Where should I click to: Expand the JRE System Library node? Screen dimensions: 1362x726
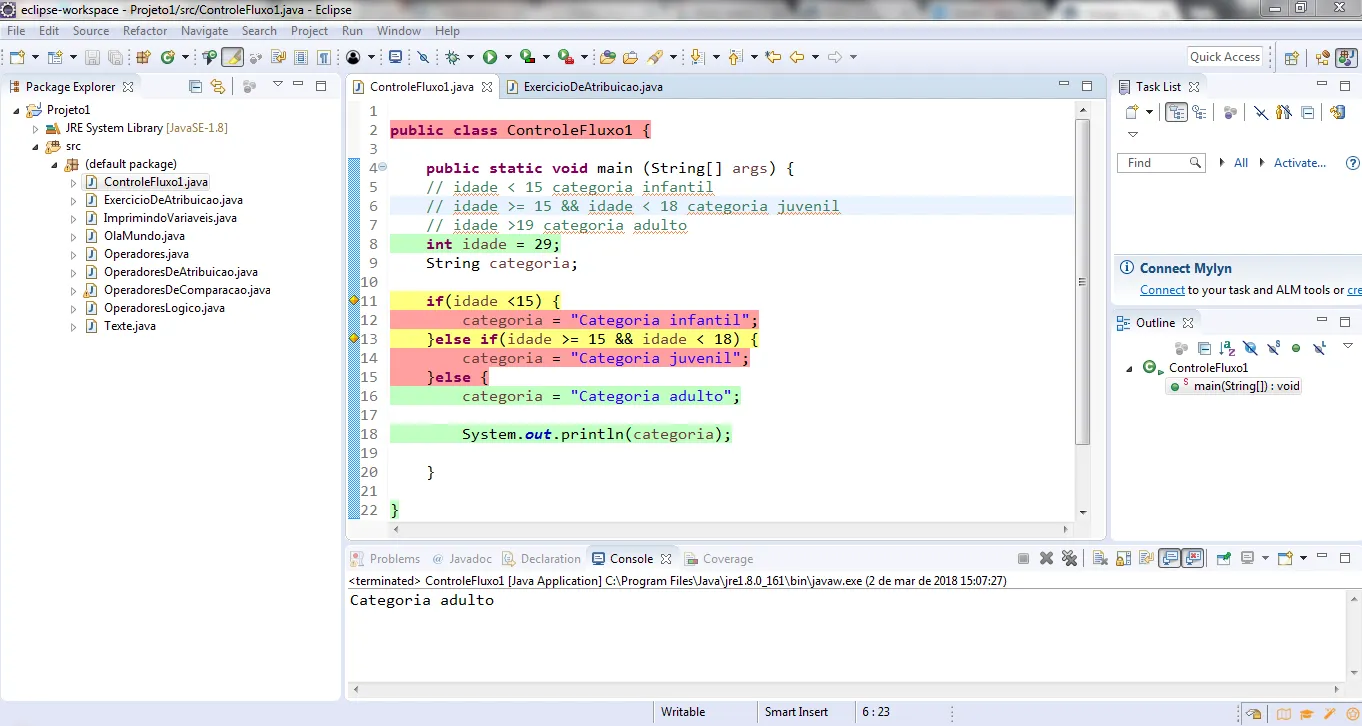tap(36, 128)
